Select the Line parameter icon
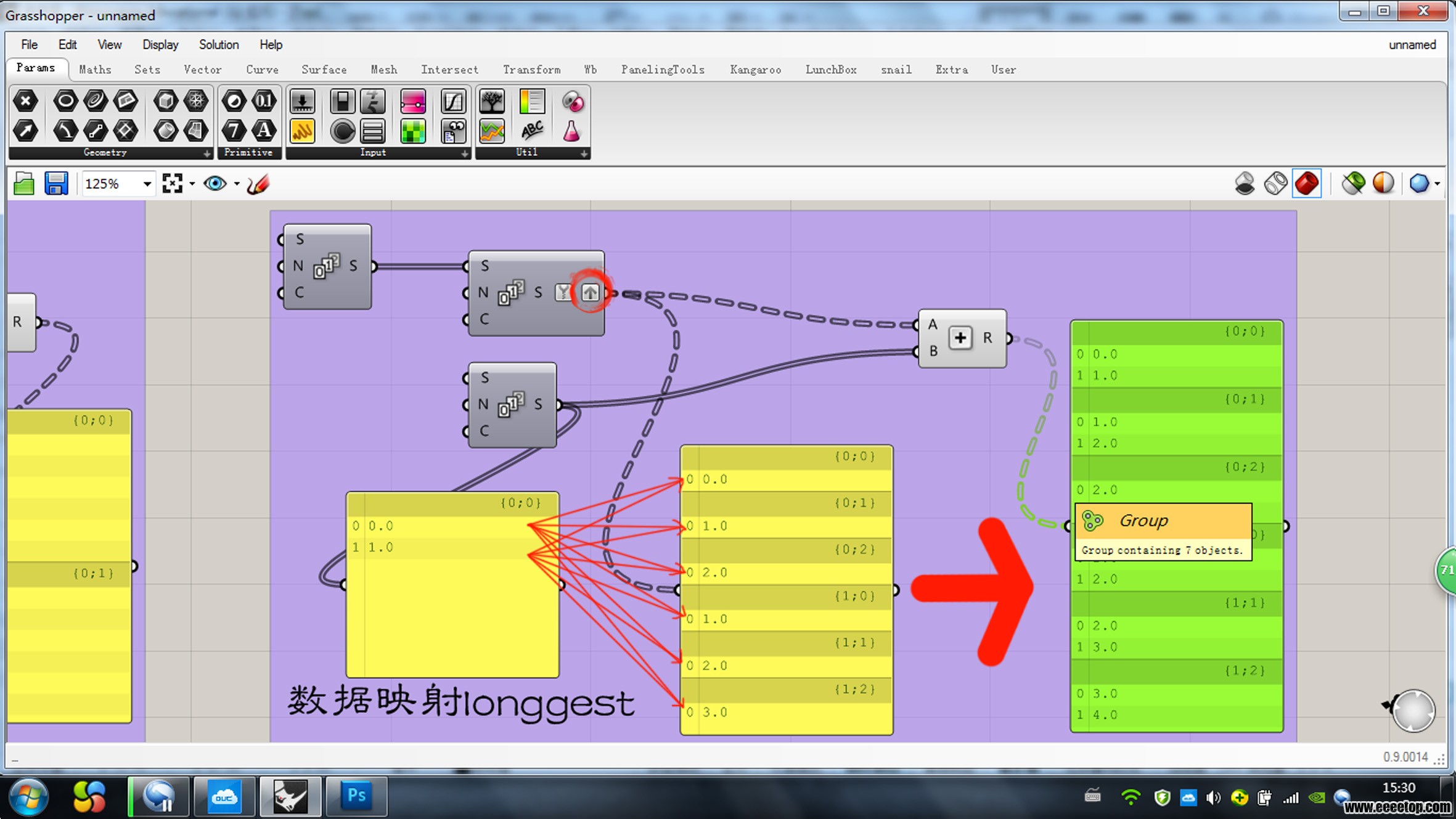 click(96, 130)
